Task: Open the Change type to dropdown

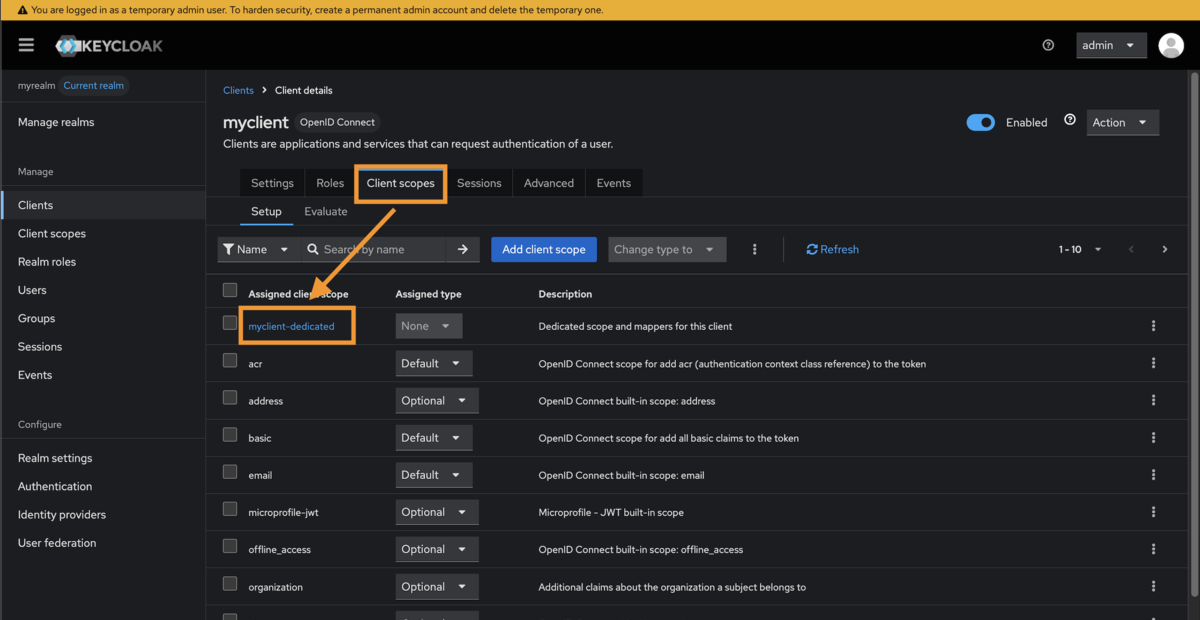Action: tap(667, 249)
